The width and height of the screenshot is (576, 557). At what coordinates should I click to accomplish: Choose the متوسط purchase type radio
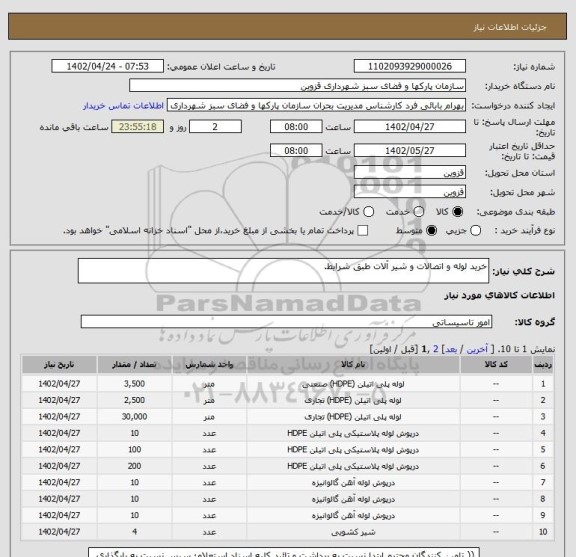point(431,231)
